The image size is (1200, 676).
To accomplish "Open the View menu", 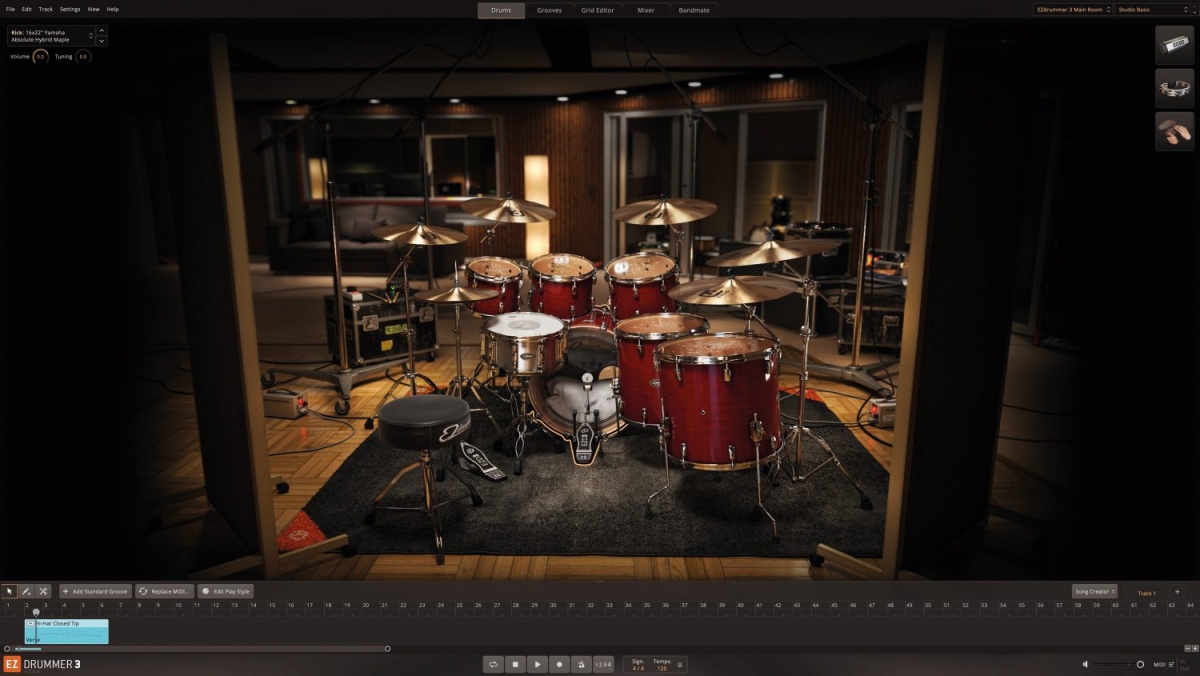I will 93,9.
